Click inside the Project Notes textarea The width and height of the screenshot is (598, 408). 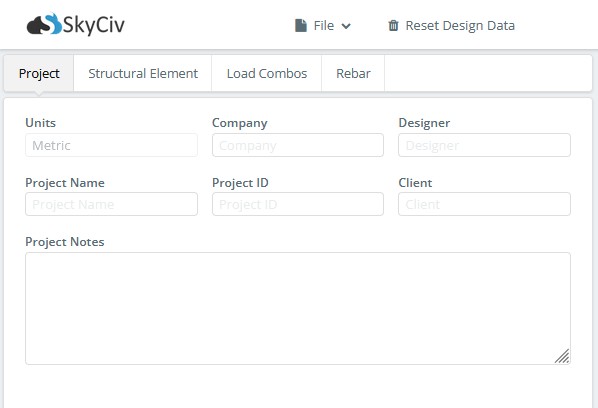click(298, 308)
